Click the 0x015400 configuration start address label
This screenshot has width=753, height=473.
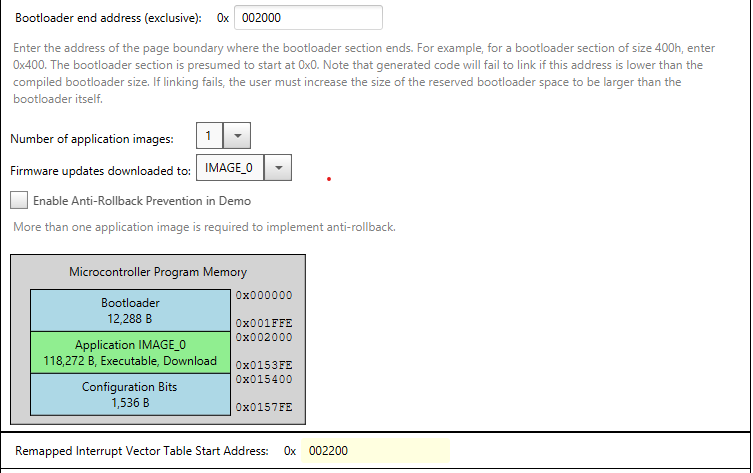(264, 379)
